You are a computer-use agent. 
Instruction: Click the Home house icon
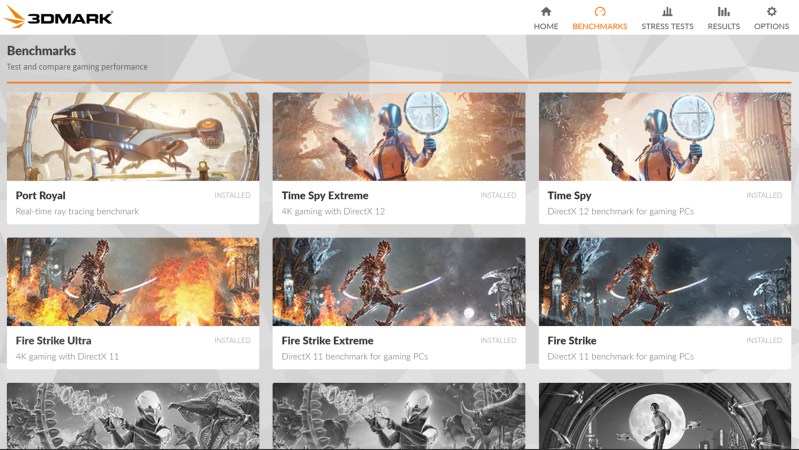(x=545, y=12)
